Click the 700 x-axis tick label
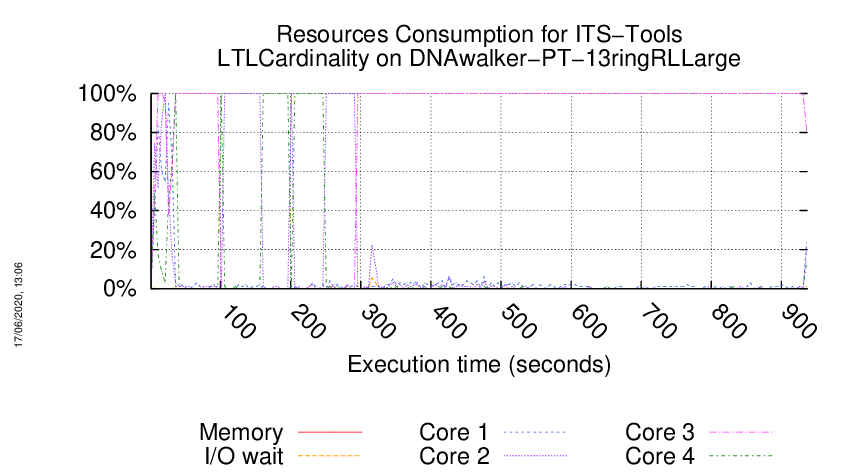 (659, 323)
